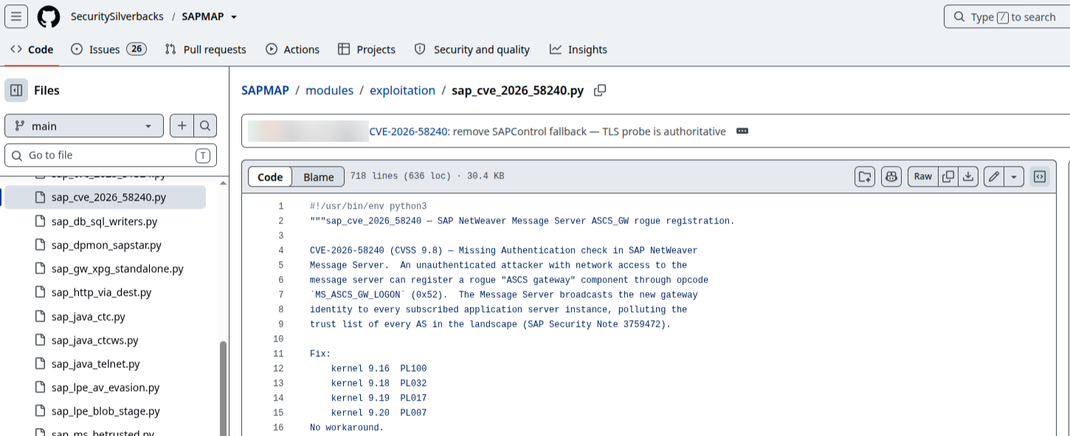Click the 'No workaround.' code line

[x=347, y=428]
